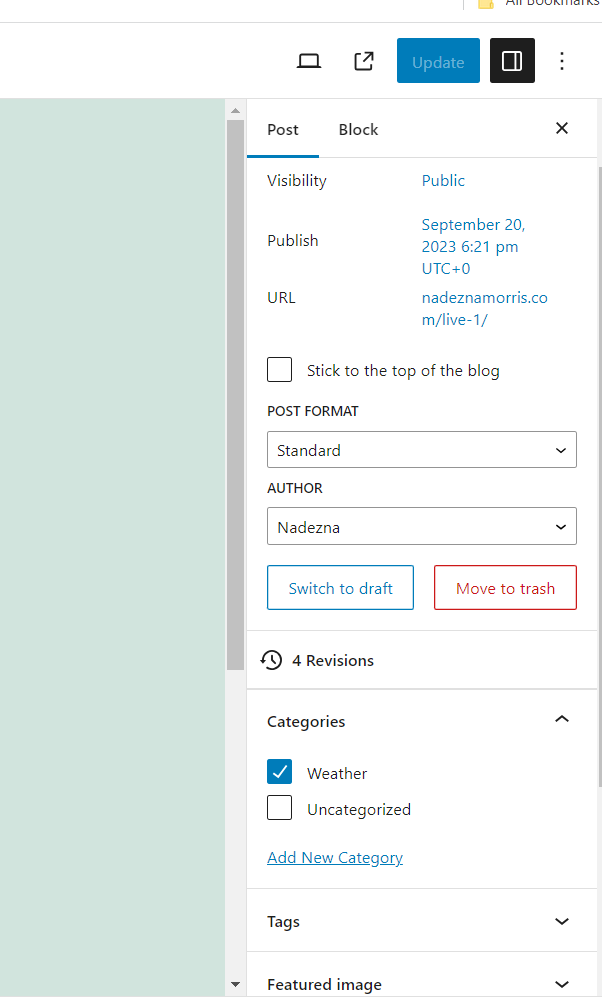Click Add New Category link
The height and width of the screenshot is (1003, 602).
335,858
